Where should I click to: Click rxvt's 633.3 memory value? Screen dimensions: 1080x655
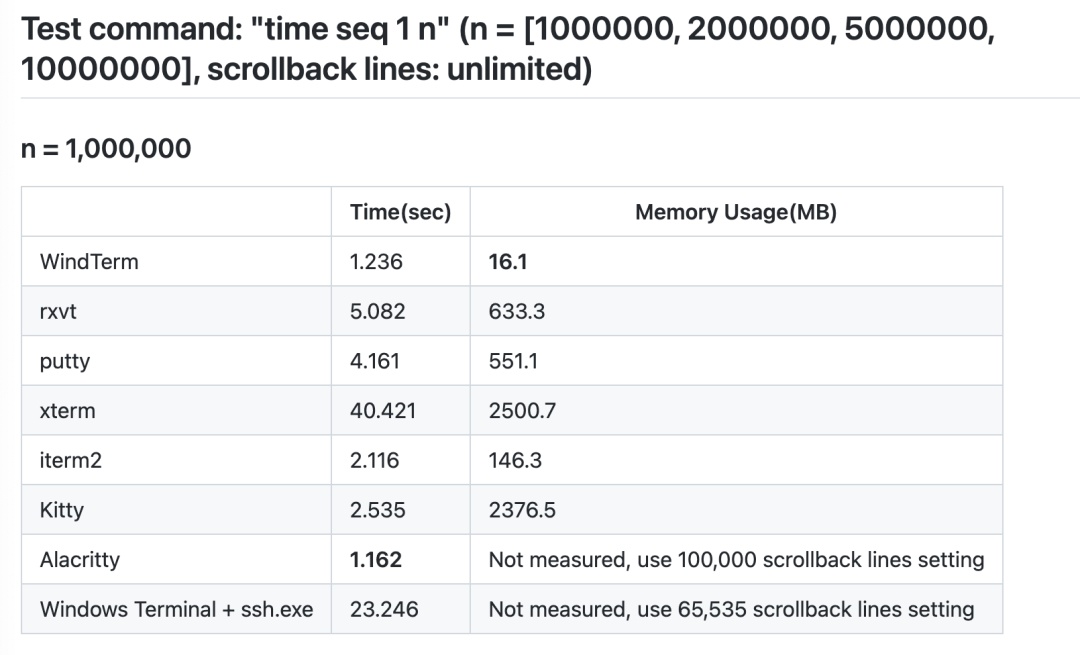(516, 311)
